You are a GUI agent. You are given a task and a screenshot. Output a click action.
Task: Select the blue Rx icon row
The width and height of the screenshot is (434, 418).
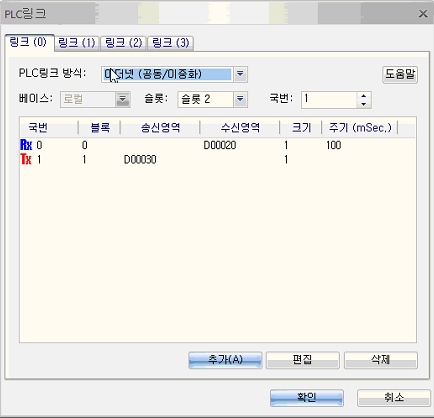point(217,145)
